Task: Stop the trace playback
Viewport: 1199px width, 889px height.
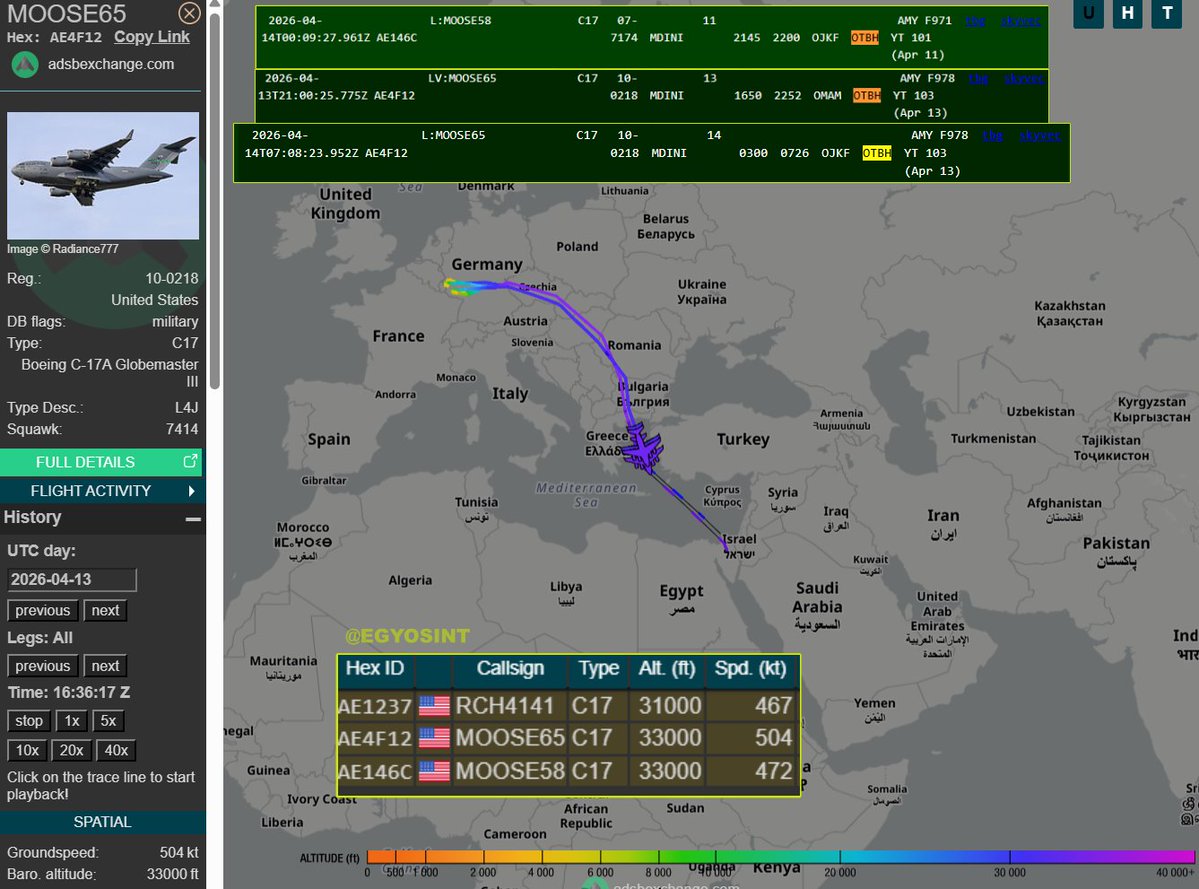Action: 29,721
